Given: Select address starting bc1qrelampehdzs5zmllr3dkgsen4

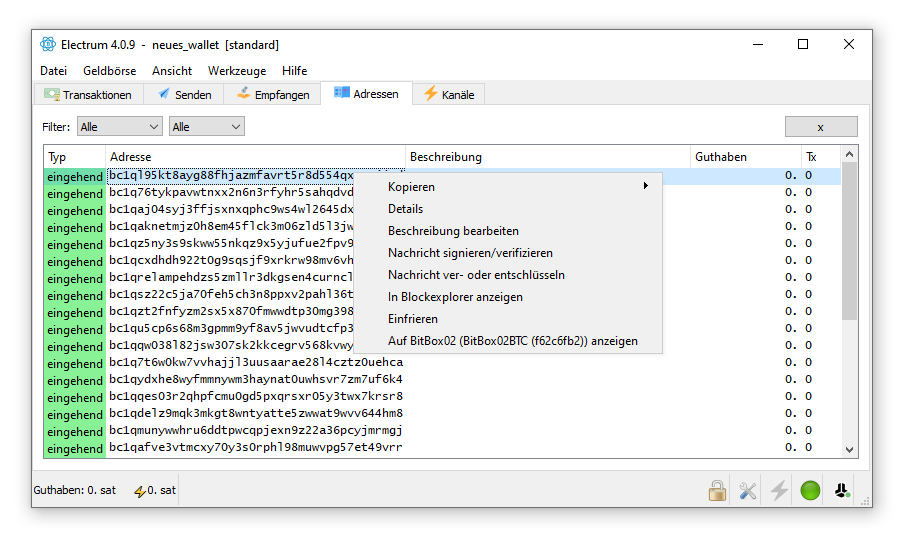Looking at the screenshot, I should click(231, 277).
